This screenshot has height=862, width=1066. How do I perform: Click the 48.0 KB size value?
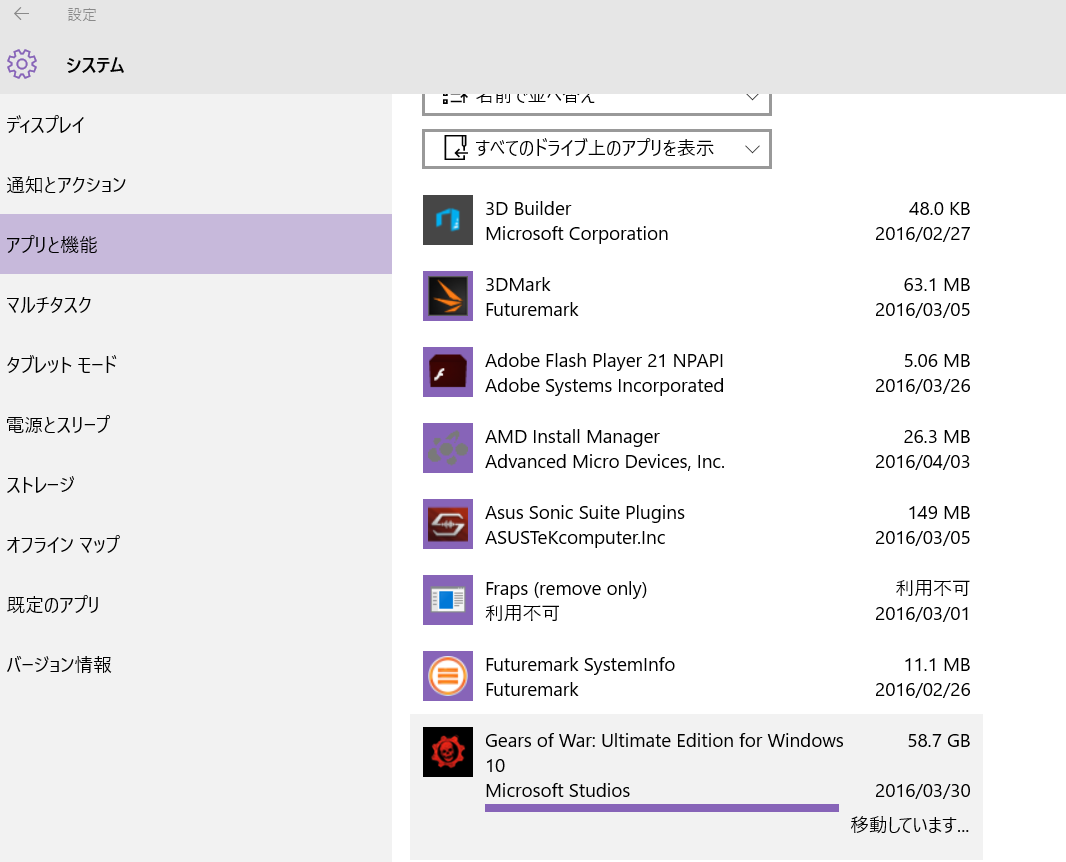click(939, 209)
